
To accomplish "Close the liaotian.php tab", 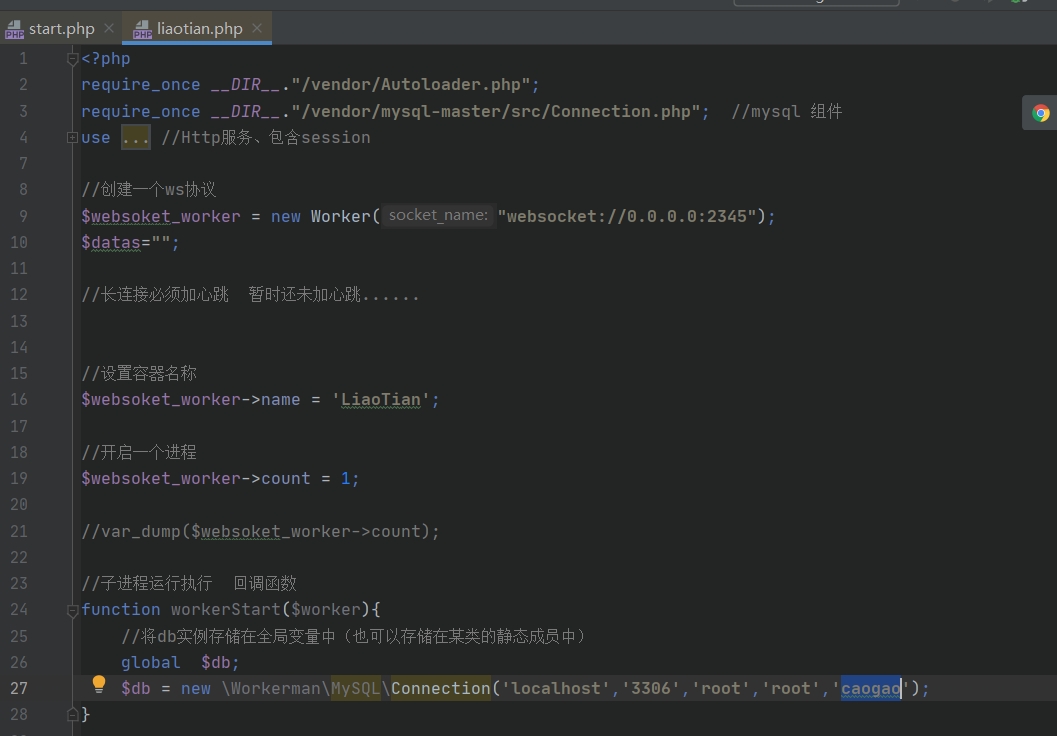I will click(257, 28).
